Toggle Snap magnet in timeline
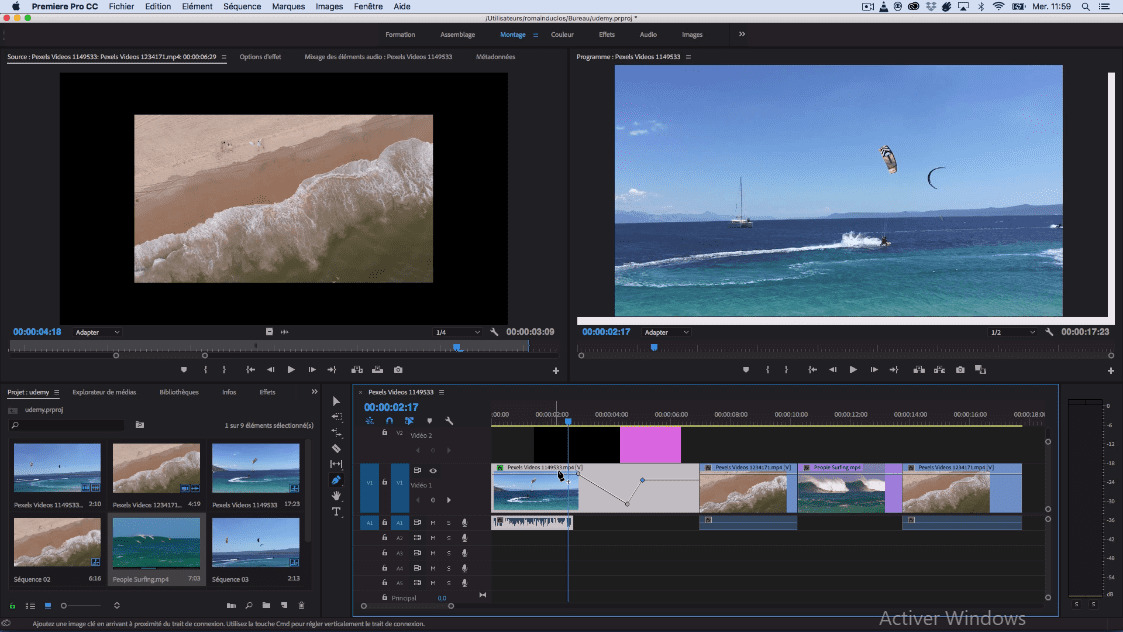Image resolution: width=1123 pixels, height=632 pixels. click(x=389, y=421)
